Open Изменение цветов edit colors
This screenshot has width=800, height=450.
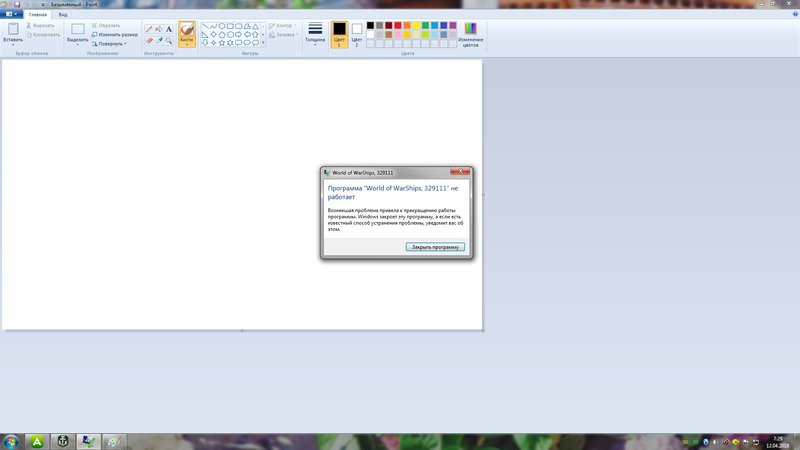pos(470,34)
